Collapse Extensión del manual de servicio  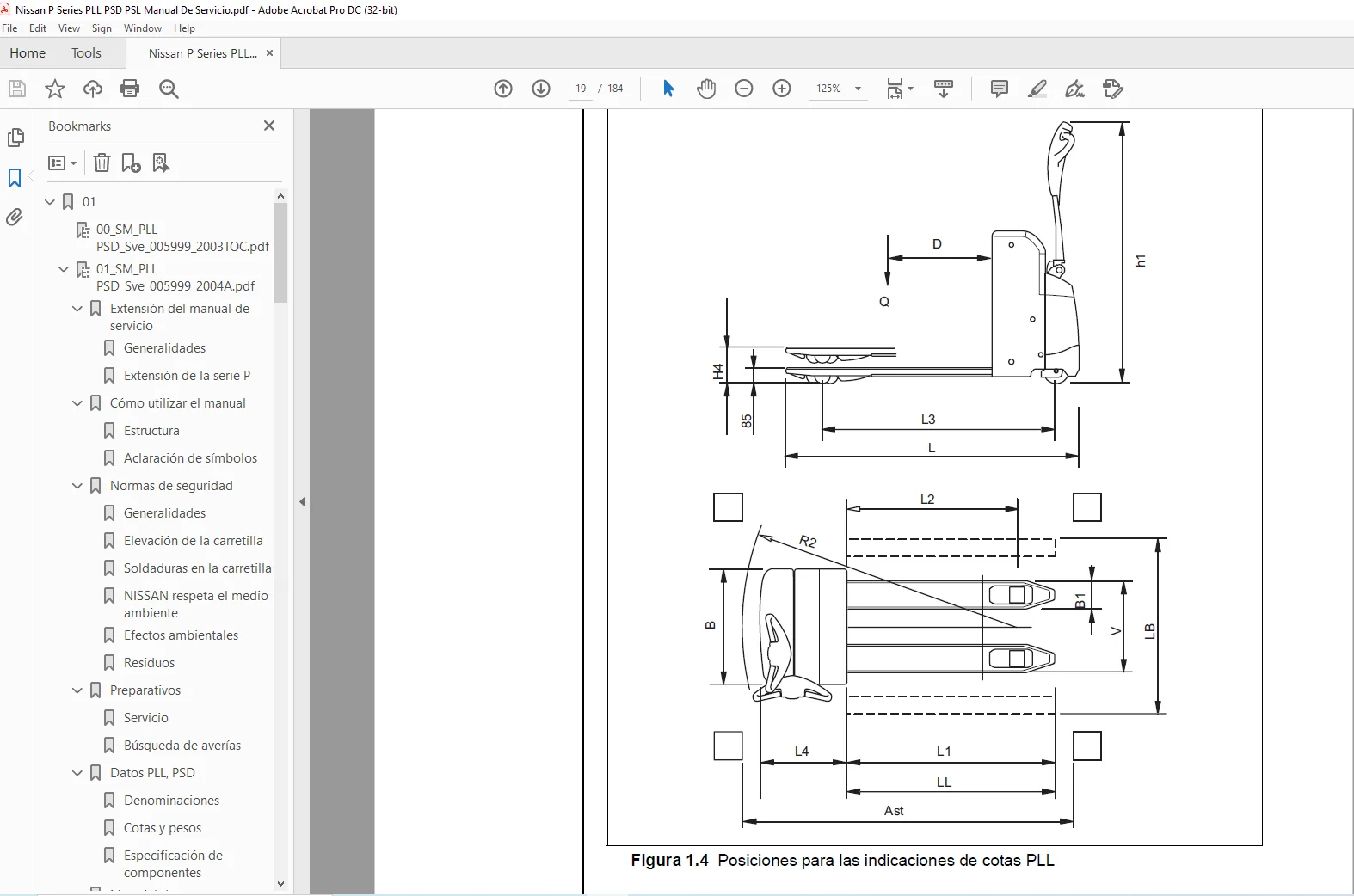[77, 309]
